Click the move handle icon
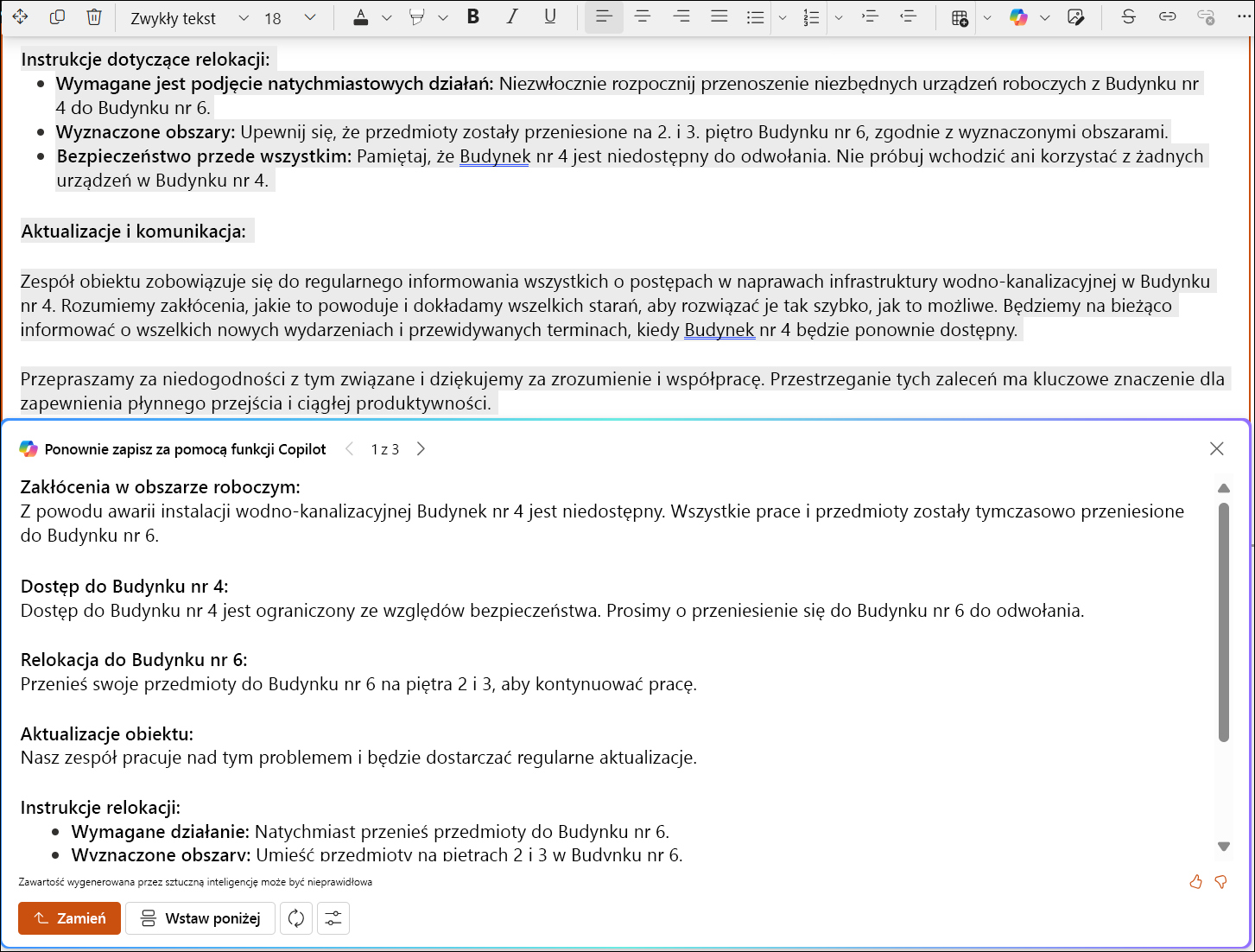This screenshot has height=952, width=1255. point(19,17)
